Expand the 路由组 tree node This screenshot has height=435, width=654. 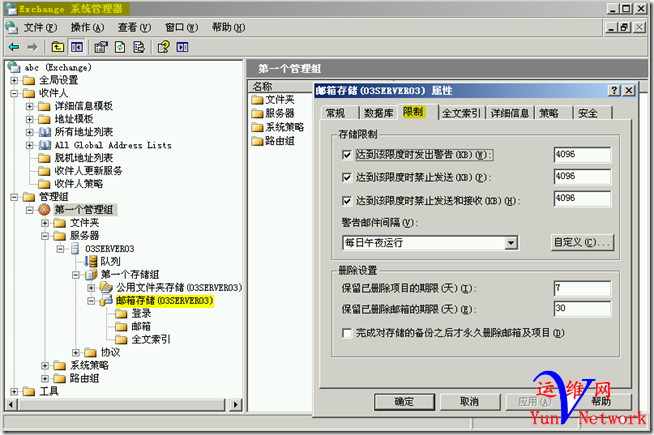pos(45,378)
